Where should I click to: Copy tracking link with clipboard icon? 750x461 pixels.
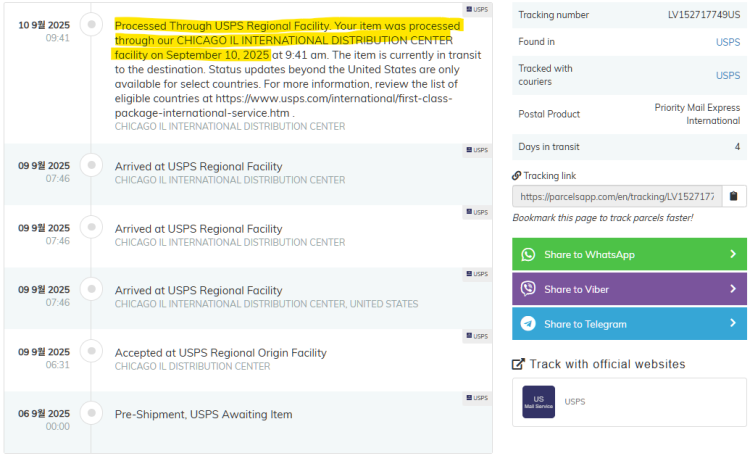[x=733, y=196]
